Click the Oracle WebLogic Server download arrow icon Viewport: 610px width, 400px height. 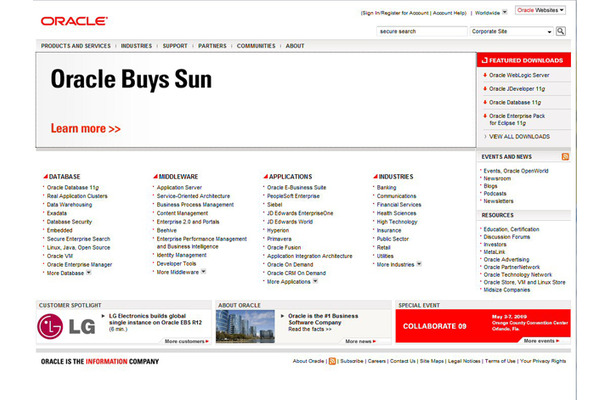tap(485, 75)
